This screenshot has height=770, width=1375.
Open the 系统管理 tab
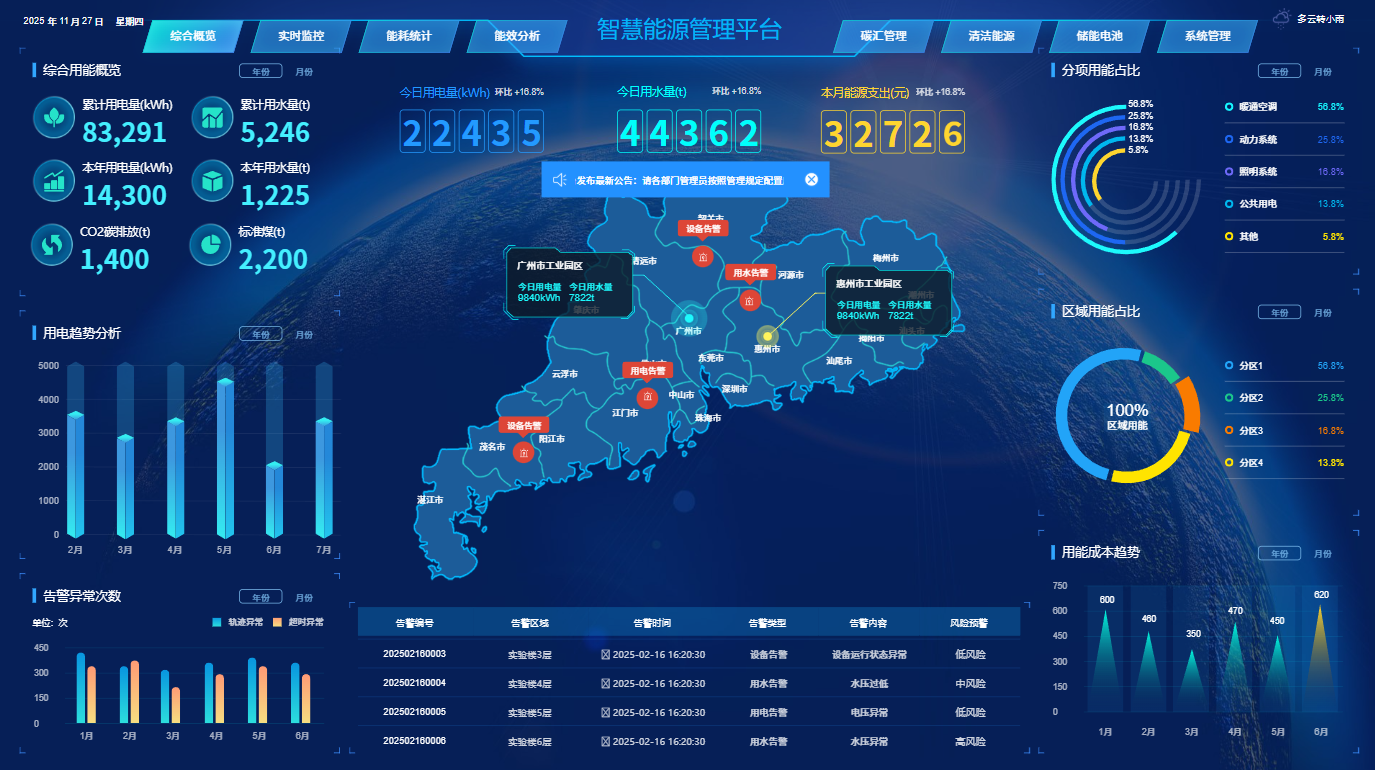1207,36
